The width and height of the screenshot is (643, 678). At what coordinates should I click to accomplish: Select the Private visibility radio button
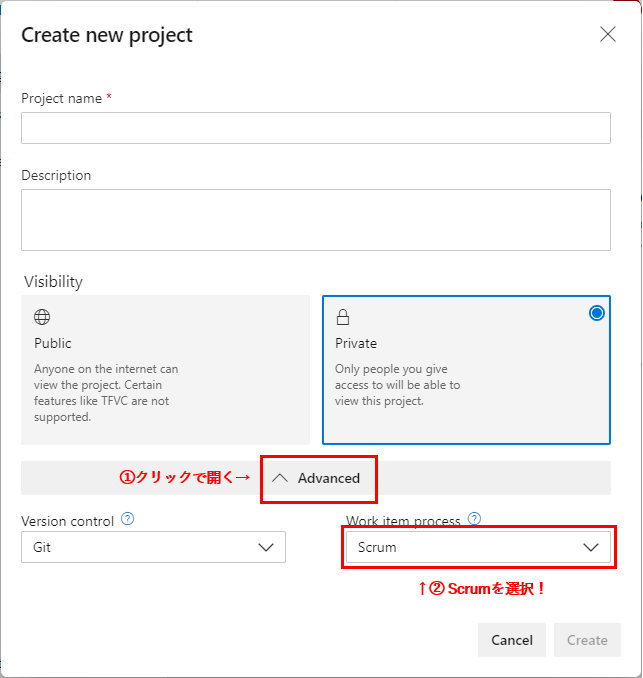pyautogui.click(x=597, y=313)
